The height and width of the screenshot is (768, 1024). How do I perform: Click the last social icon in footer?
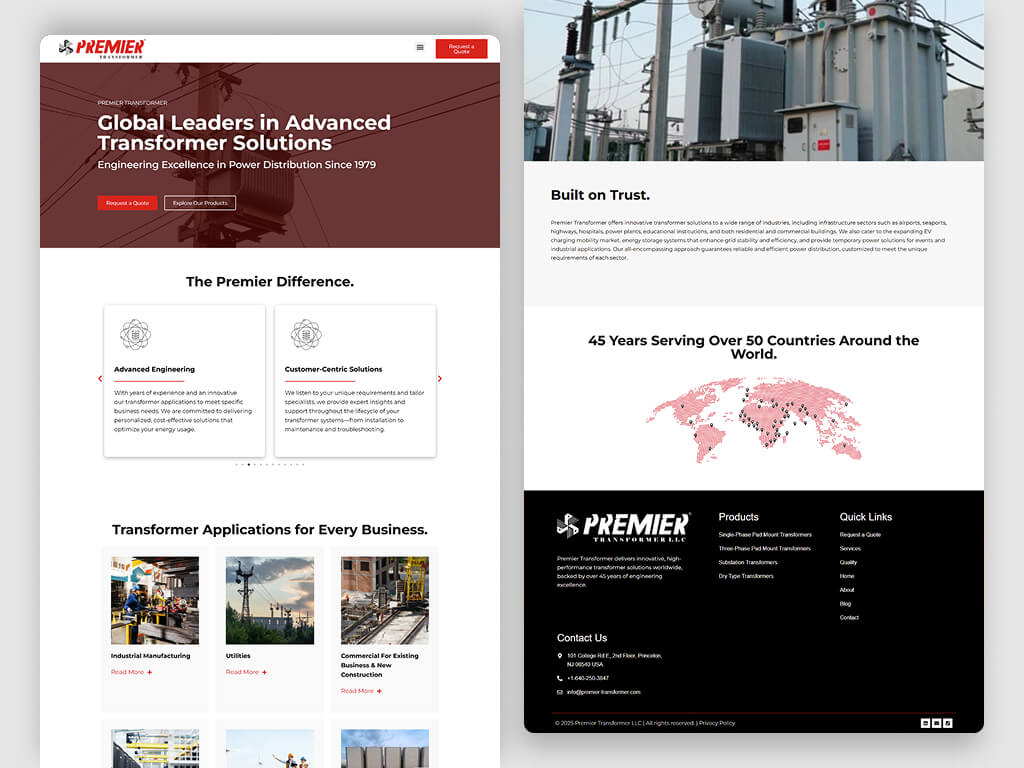pos(948,723)
